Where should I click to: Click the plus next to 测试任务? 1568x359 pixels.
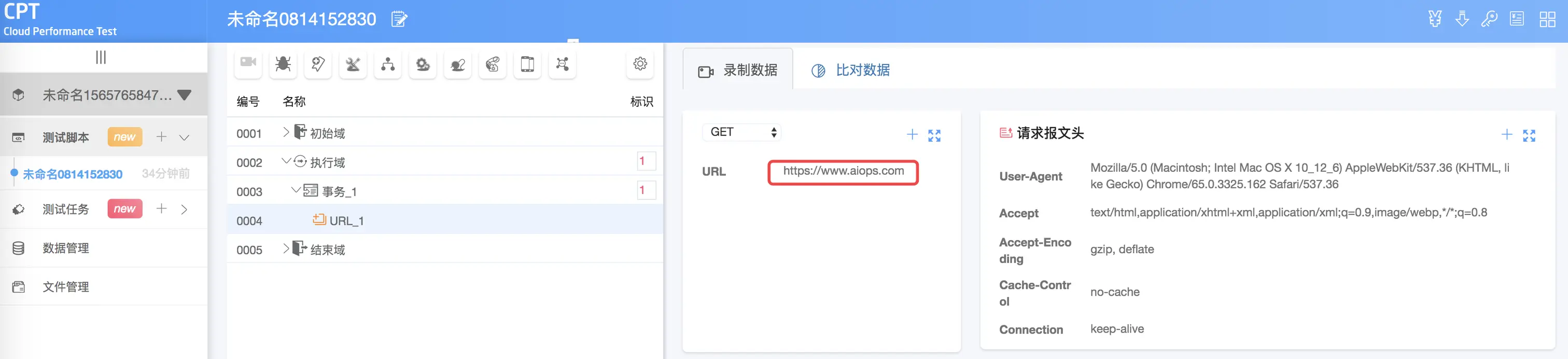161,209
